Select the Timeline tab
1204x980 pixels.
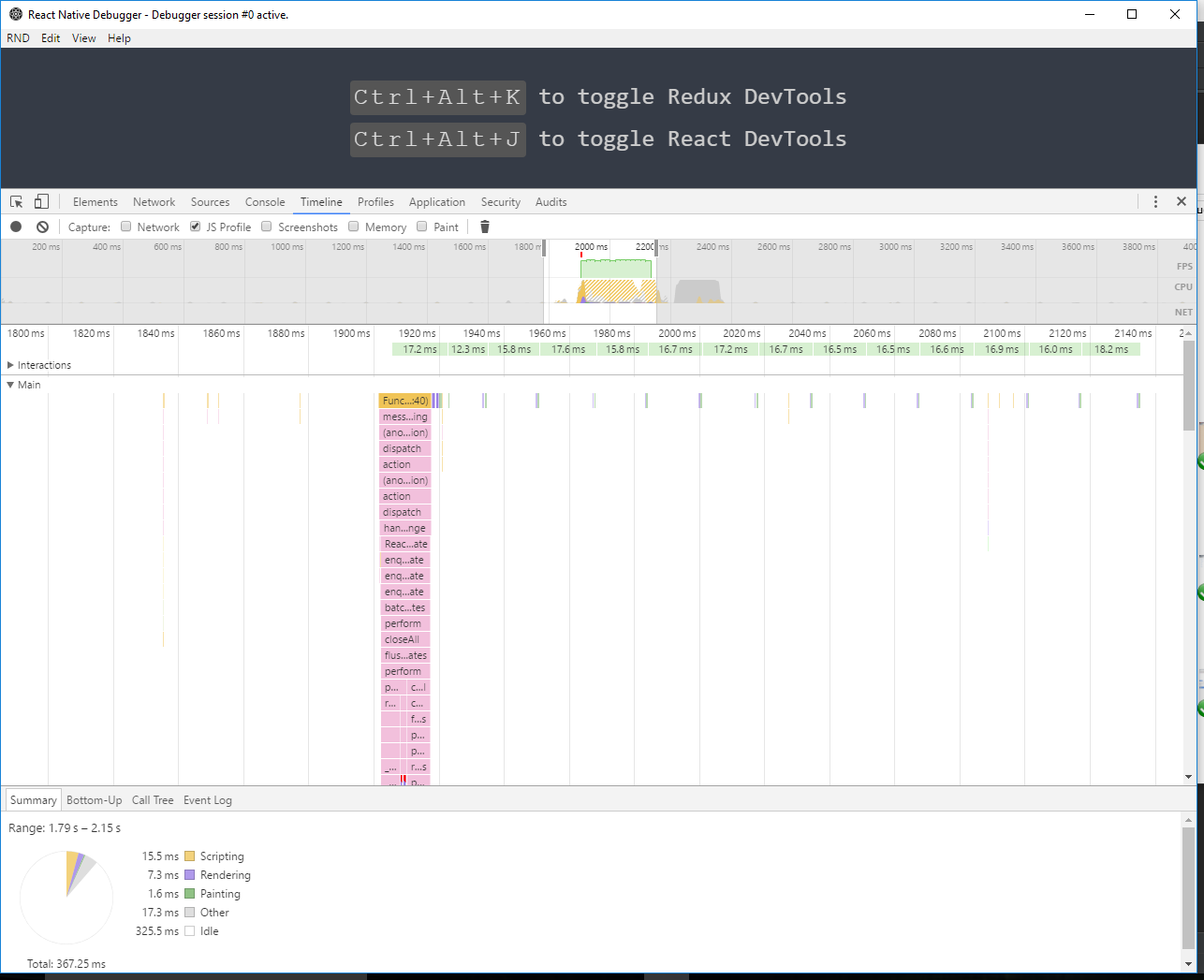tap(321, 202)
